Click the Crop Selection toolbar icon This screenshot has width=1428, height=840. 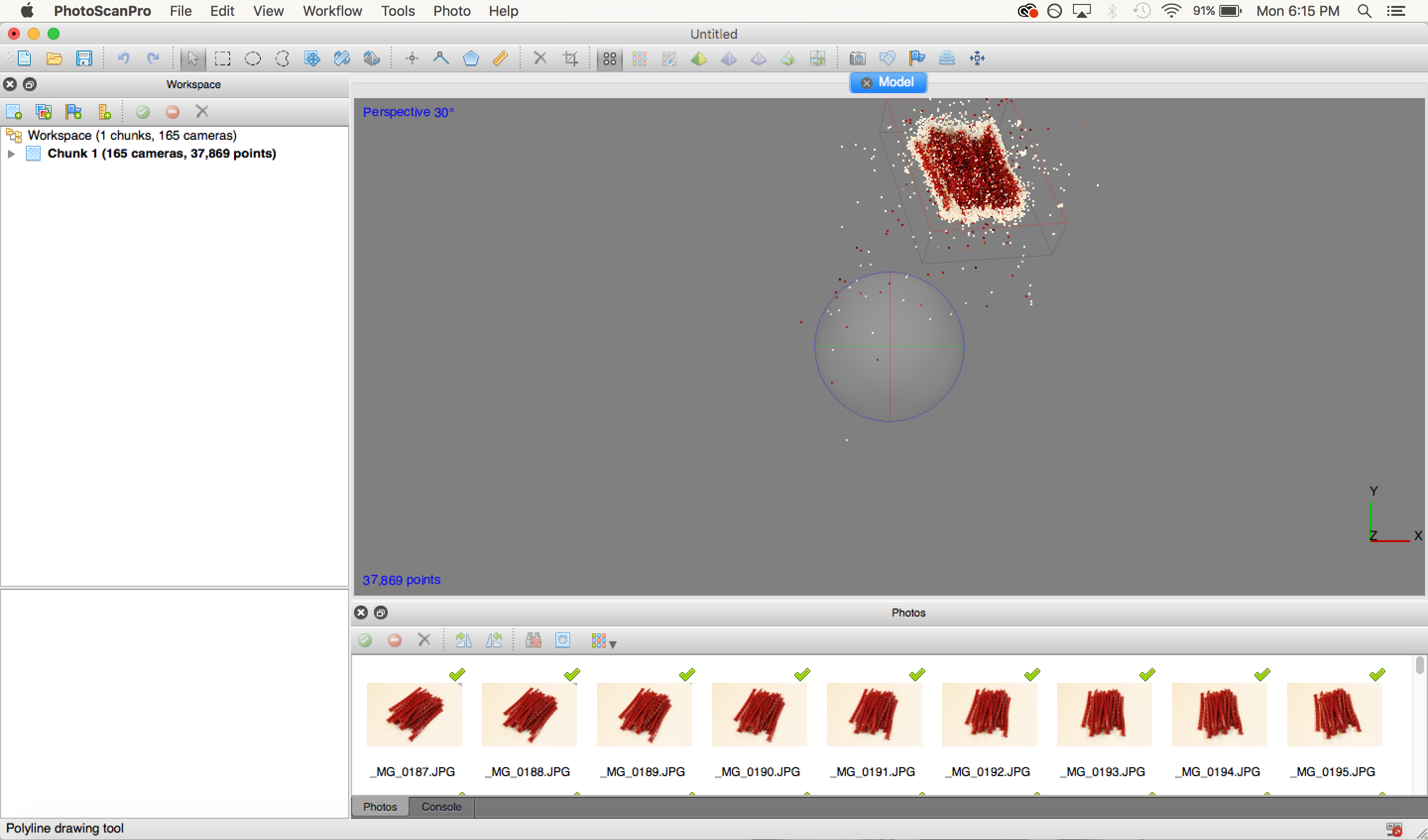pos(570,58)
